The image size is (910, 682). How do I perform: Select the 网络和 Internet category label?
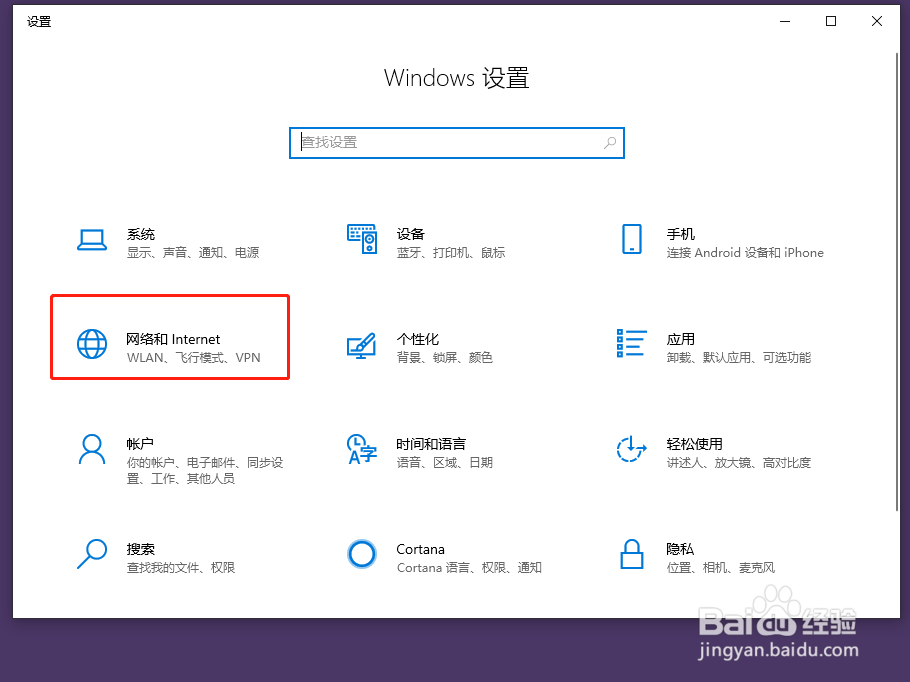click(x=172, y=339)
